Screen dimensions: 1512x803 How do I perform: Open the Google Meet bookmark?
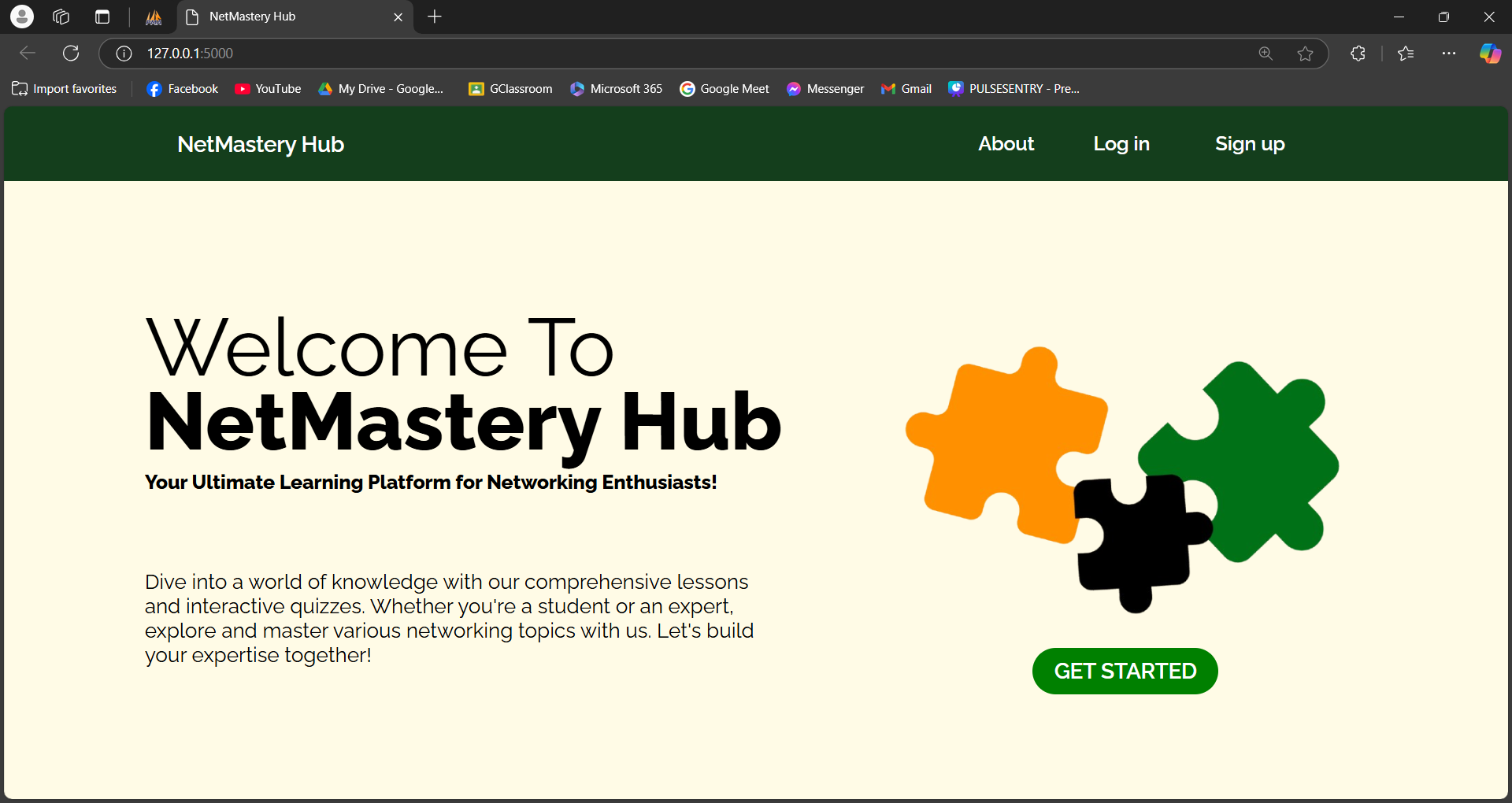click(724, 89)
